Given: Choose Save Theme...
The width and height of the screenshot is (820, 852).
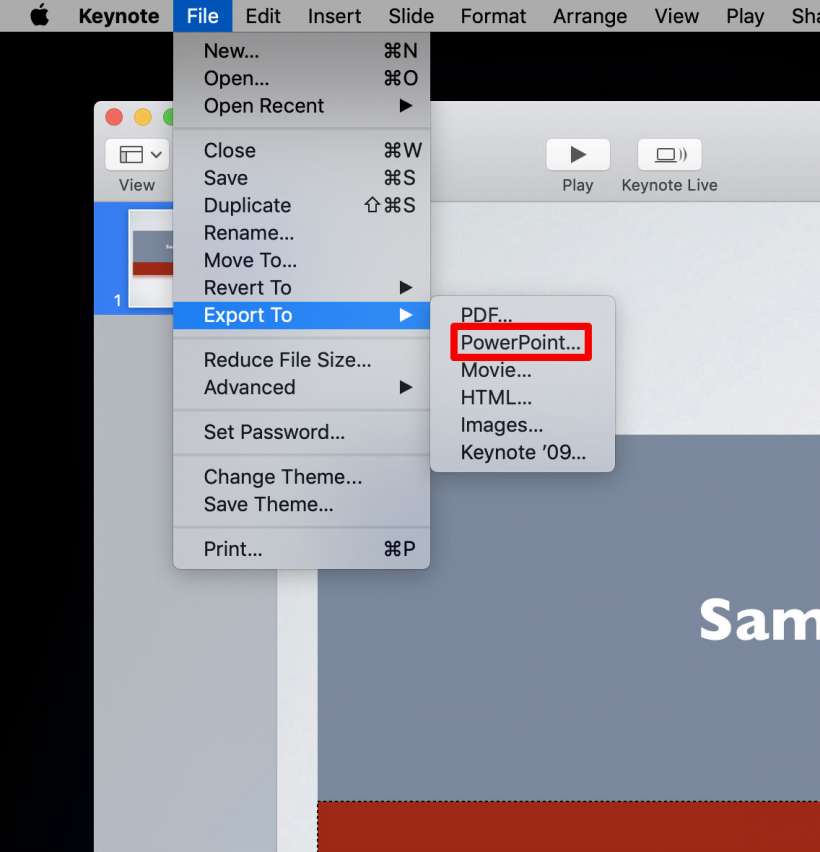Looking at the screenshot, I should point(302,504).
